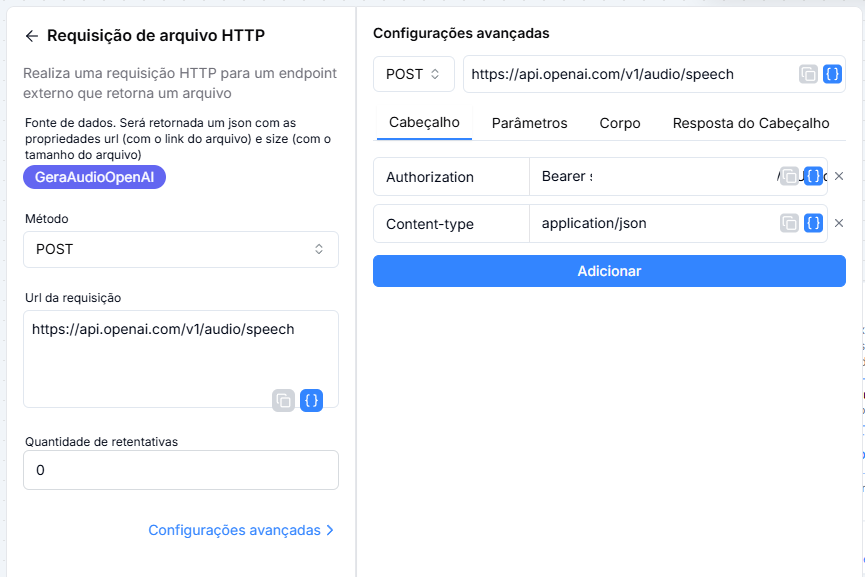Insert variable in Content-type header value
The height and width of the screenshot is (577, 865).
(x=814, y=223)
